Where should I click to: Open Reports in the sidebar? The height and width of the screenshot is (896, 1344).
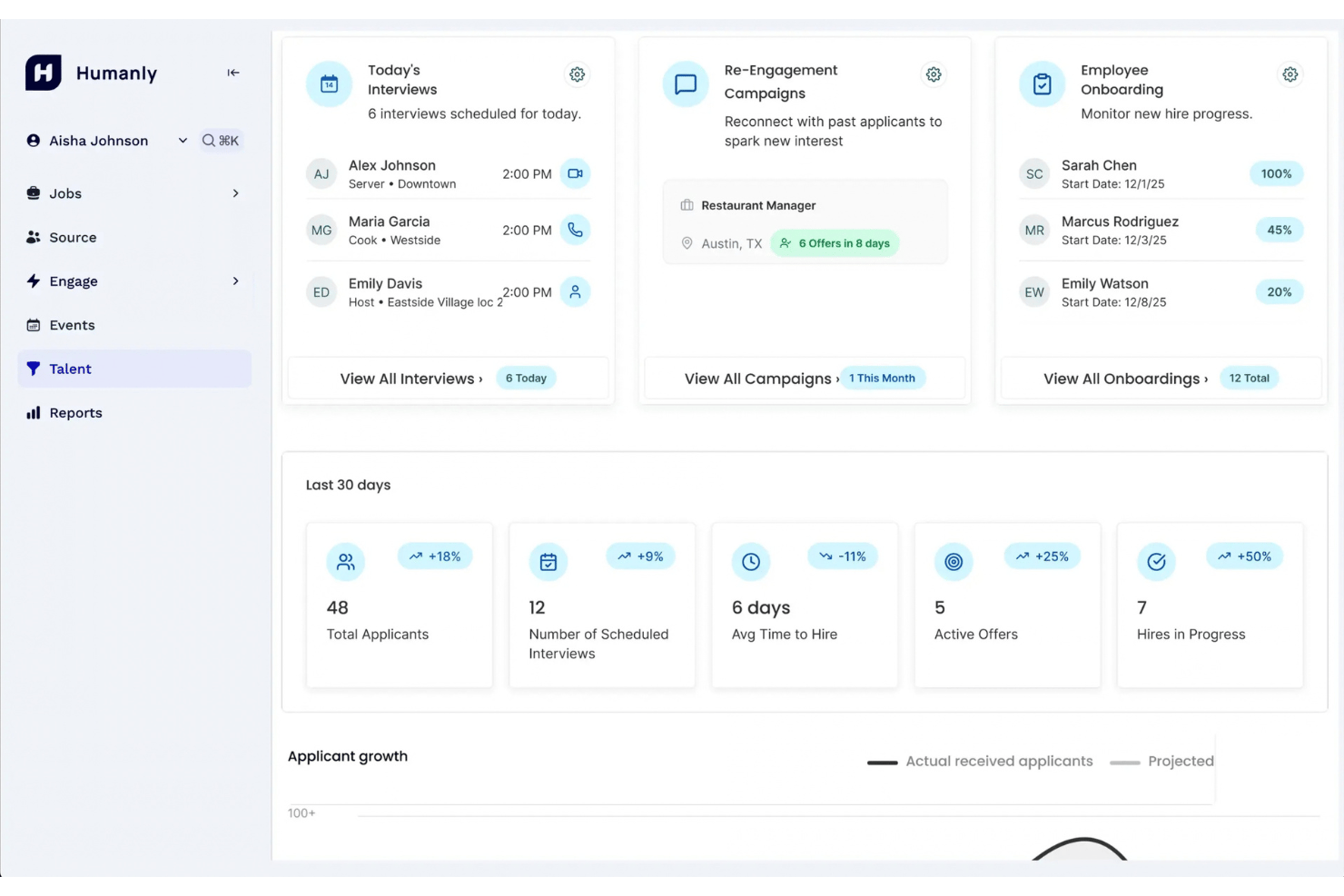pyautogui.click(x=134, y=413)
